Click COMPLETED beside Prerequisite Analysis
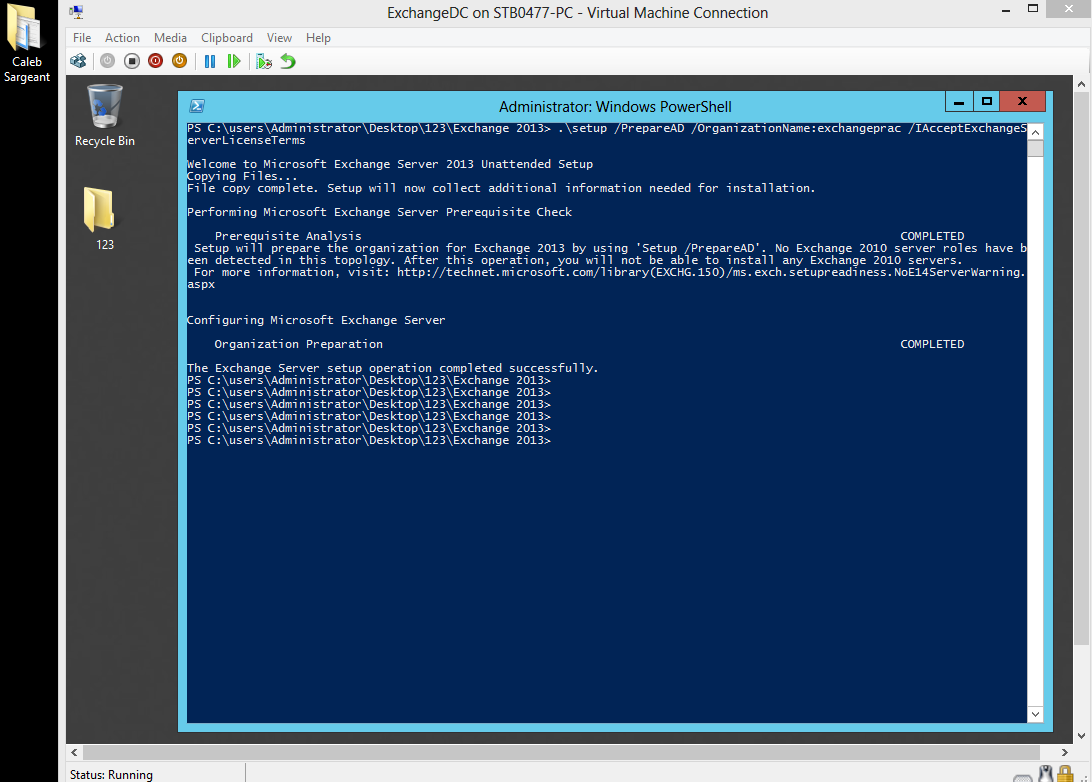Image resolution: width=1092 pixels, height=782 pixels. (932, 236)
